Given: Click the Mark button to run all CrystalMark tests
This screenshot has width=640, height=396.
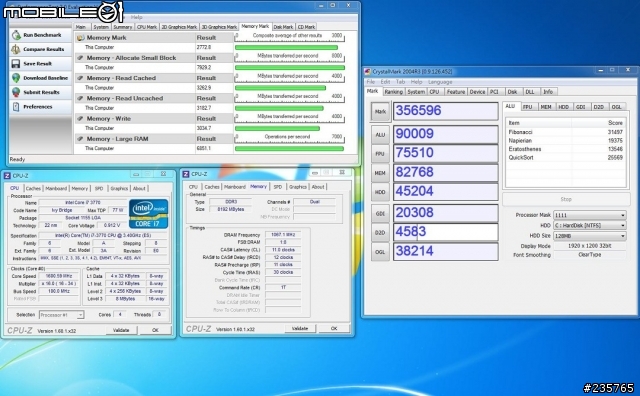Looking at the screenshot, I should pos(380,111).
